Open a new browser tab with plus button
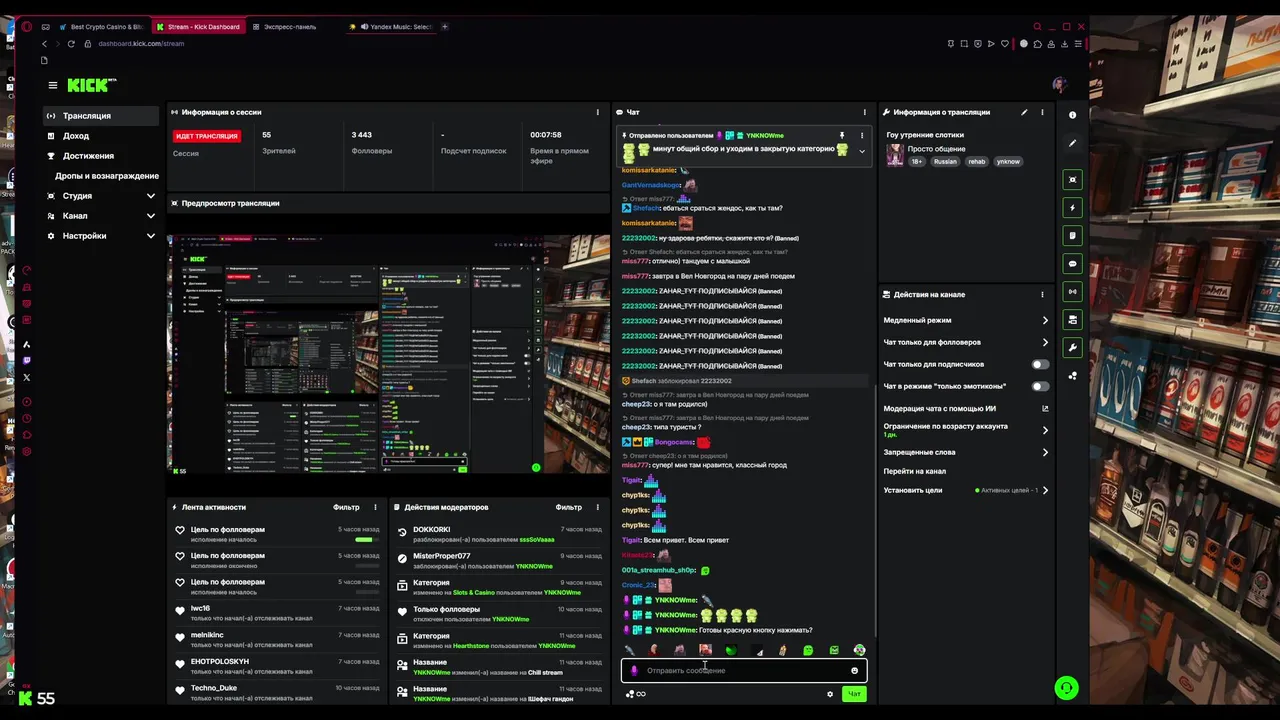Viewport: 1280px width, 720px height. click(x=445, y=27)
